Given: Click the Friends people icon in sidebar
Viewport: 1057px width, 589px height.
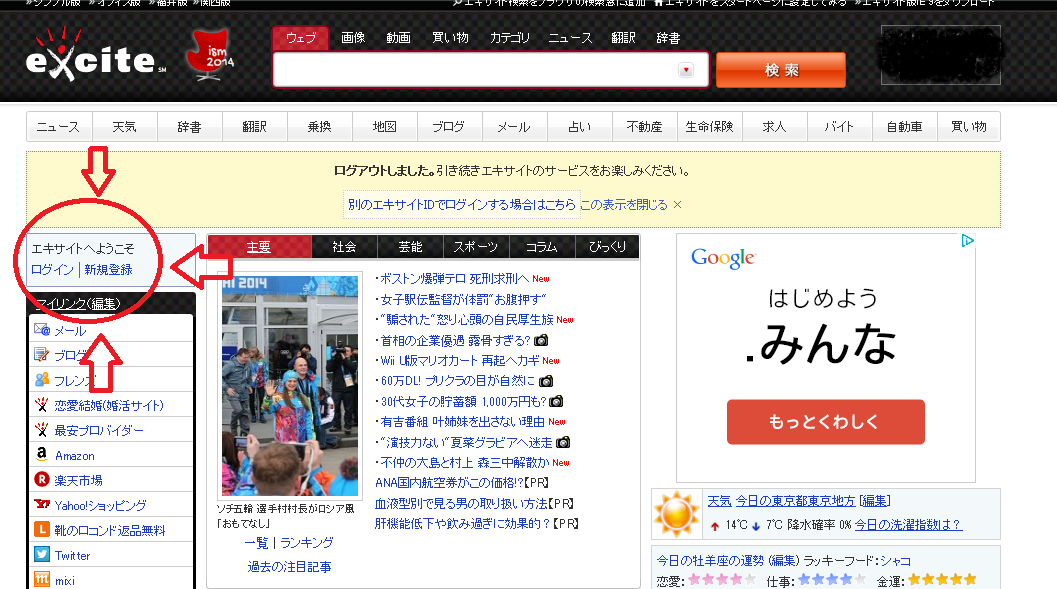Looking at the screenshot, I should [x=42, y=379].
